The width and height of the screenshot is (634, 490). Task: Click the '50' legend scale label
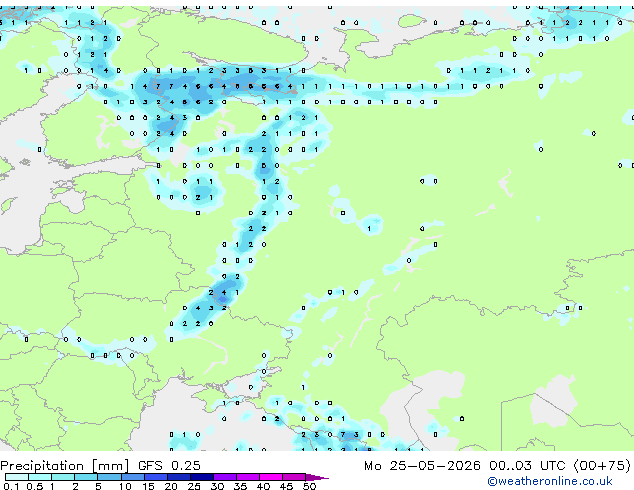point(309,486)
